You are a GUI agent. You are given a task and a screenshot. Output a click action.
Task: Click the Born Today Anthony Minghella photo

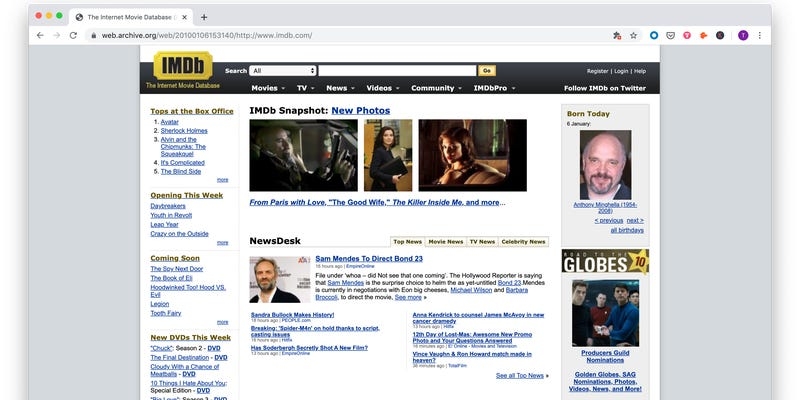tap(605, 165)
